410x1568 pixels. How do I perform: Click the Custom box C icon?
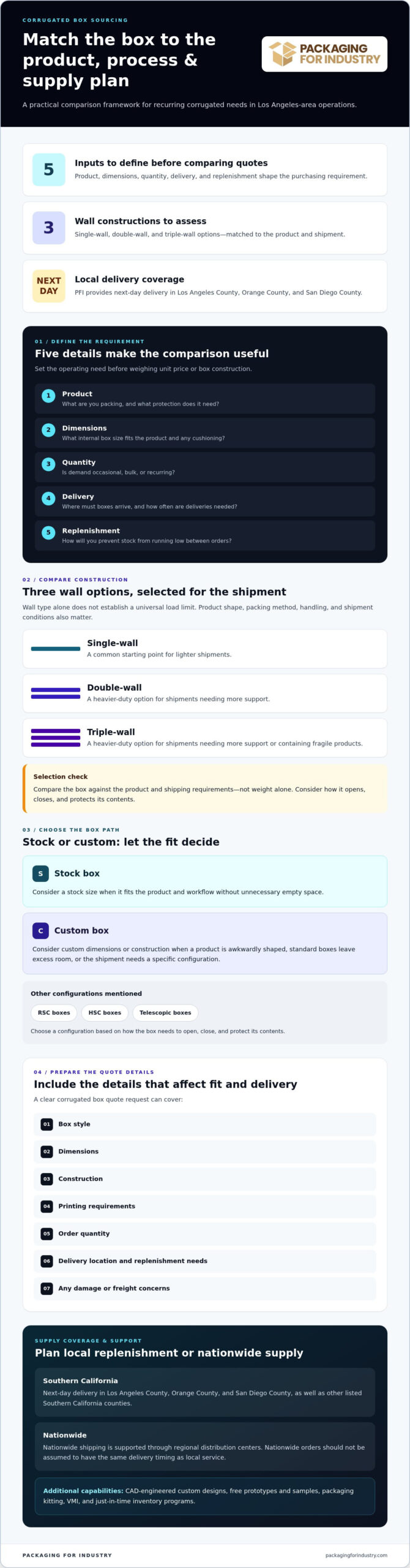(x=40, y=930)
